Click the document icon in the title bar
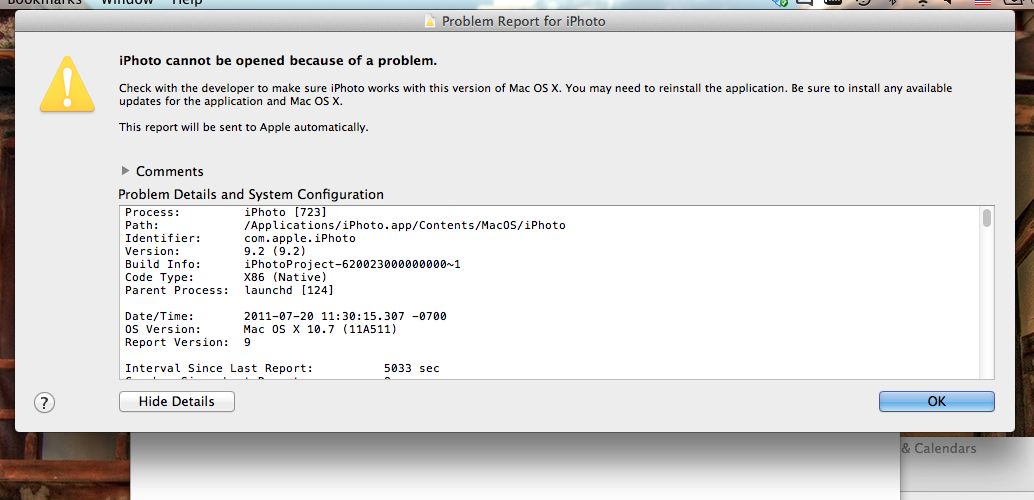Viewport: 1034px width, 500px height. pos(431,21)
